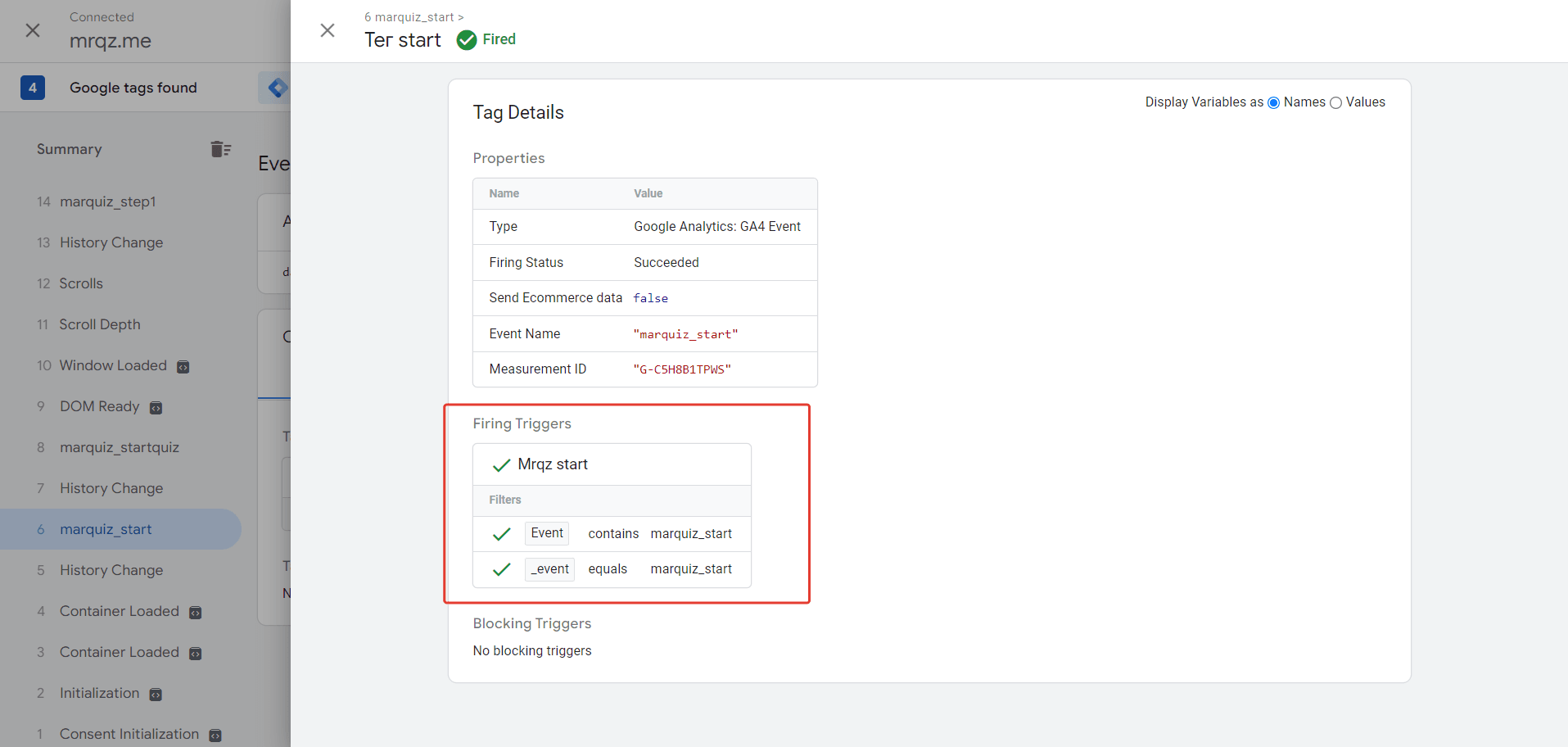Click the Google tag diamond icon
This screenshot has height=747, width=1568.
(x=277, y=88)
